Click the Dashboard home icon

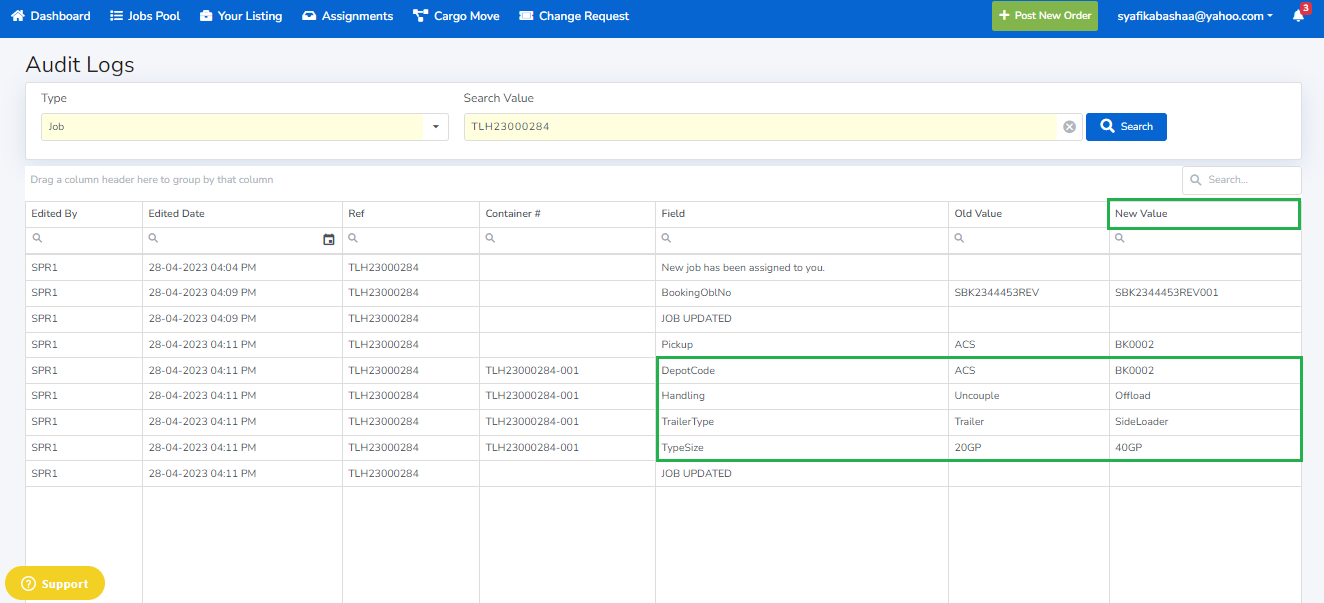pos(17,16)
